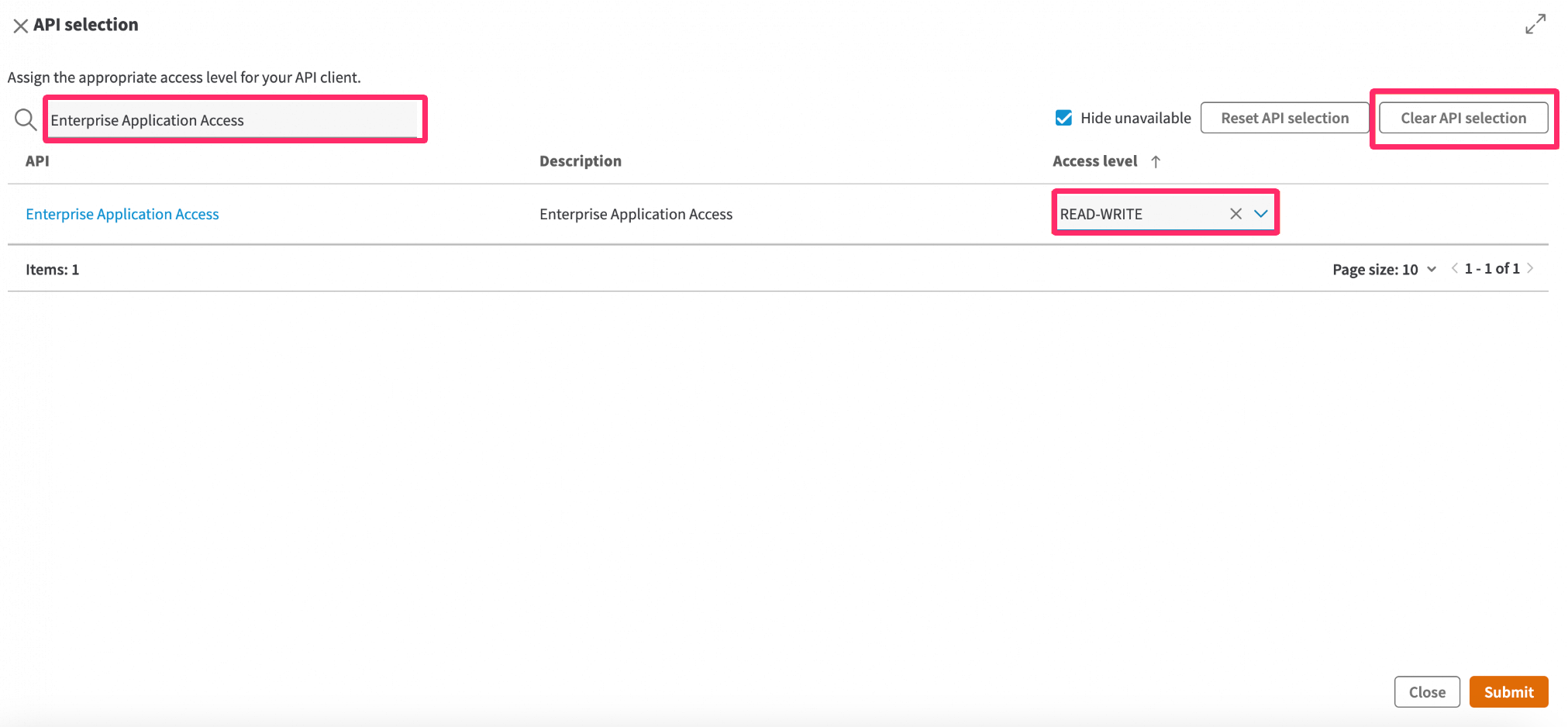Click the Items: 1 count text
Screen dimensions: 1568x727
pos(52,270)
